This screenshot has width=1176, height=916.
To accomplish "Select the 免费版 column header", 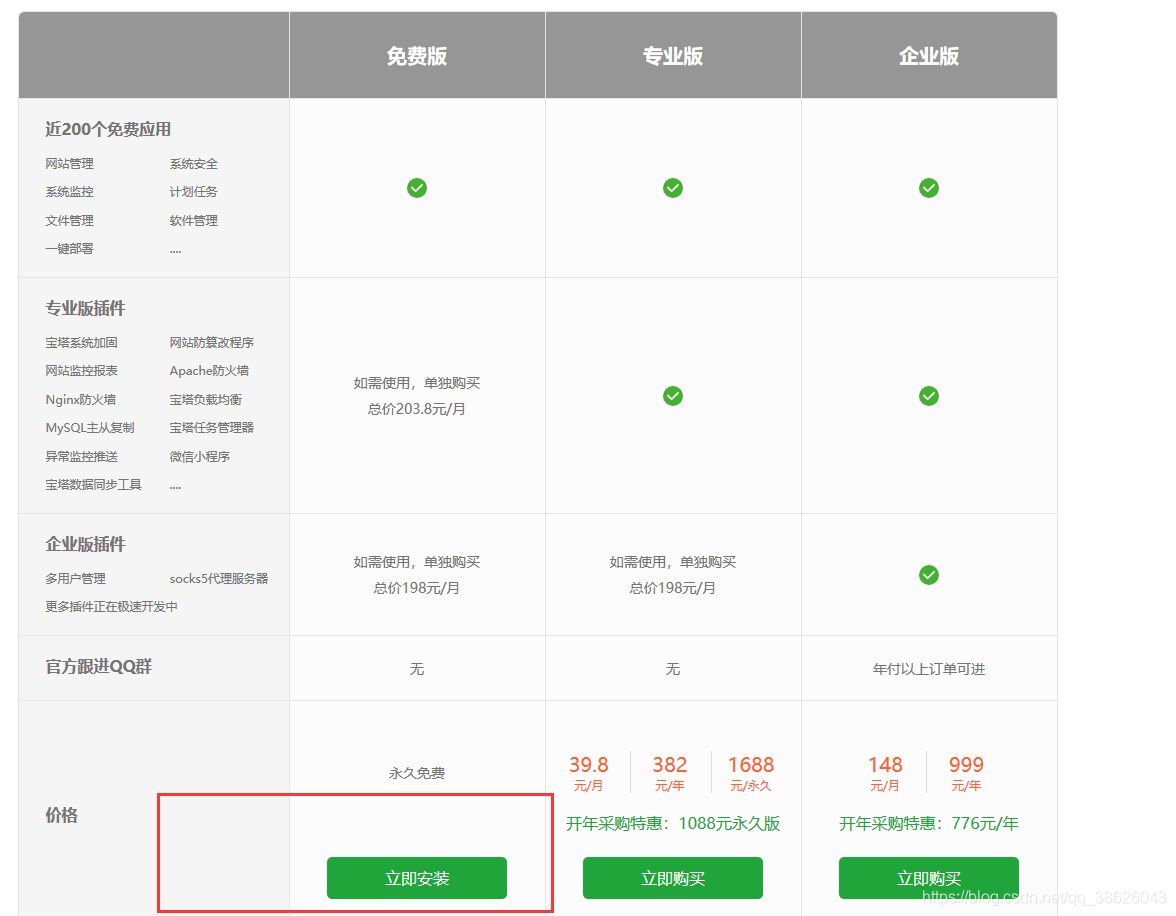I will 417,56.
